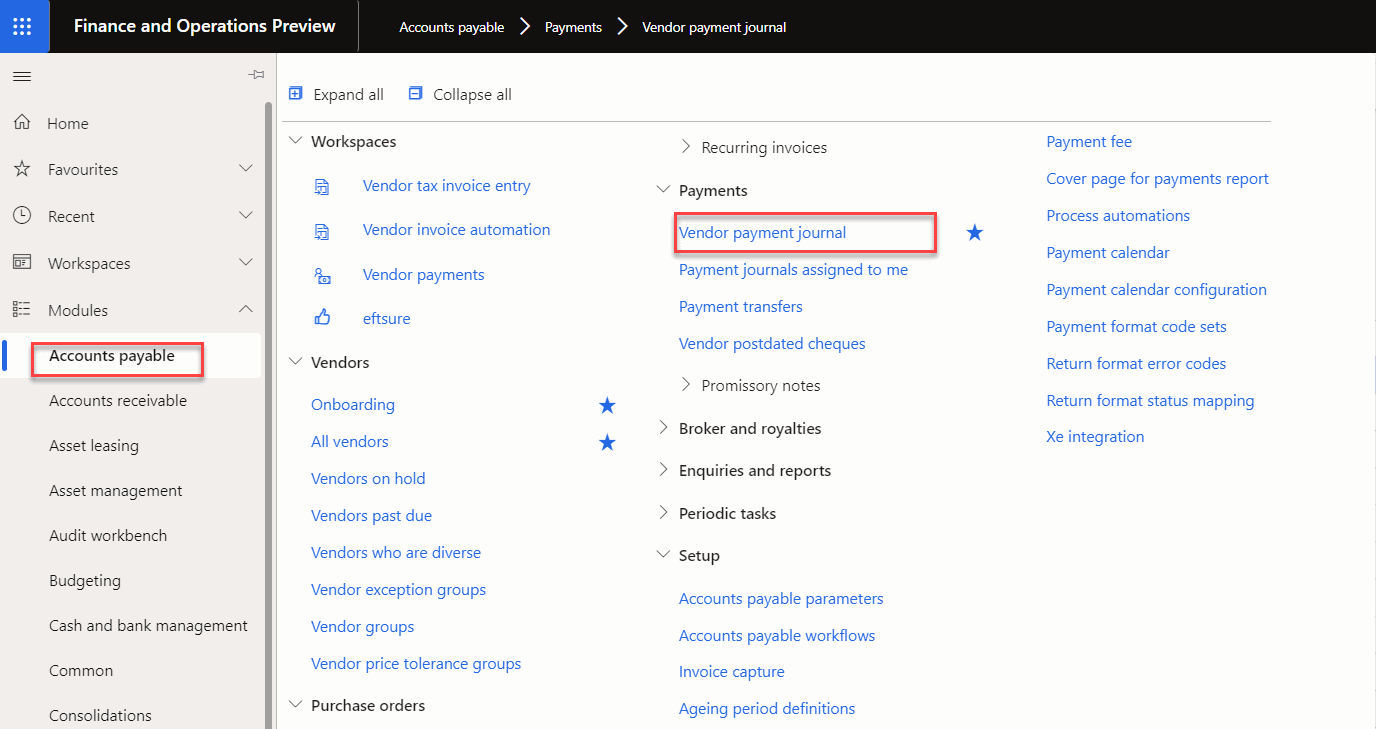1376x729 pixels.
Task: Click Finance and Operations Preview title
Action: 205,26
